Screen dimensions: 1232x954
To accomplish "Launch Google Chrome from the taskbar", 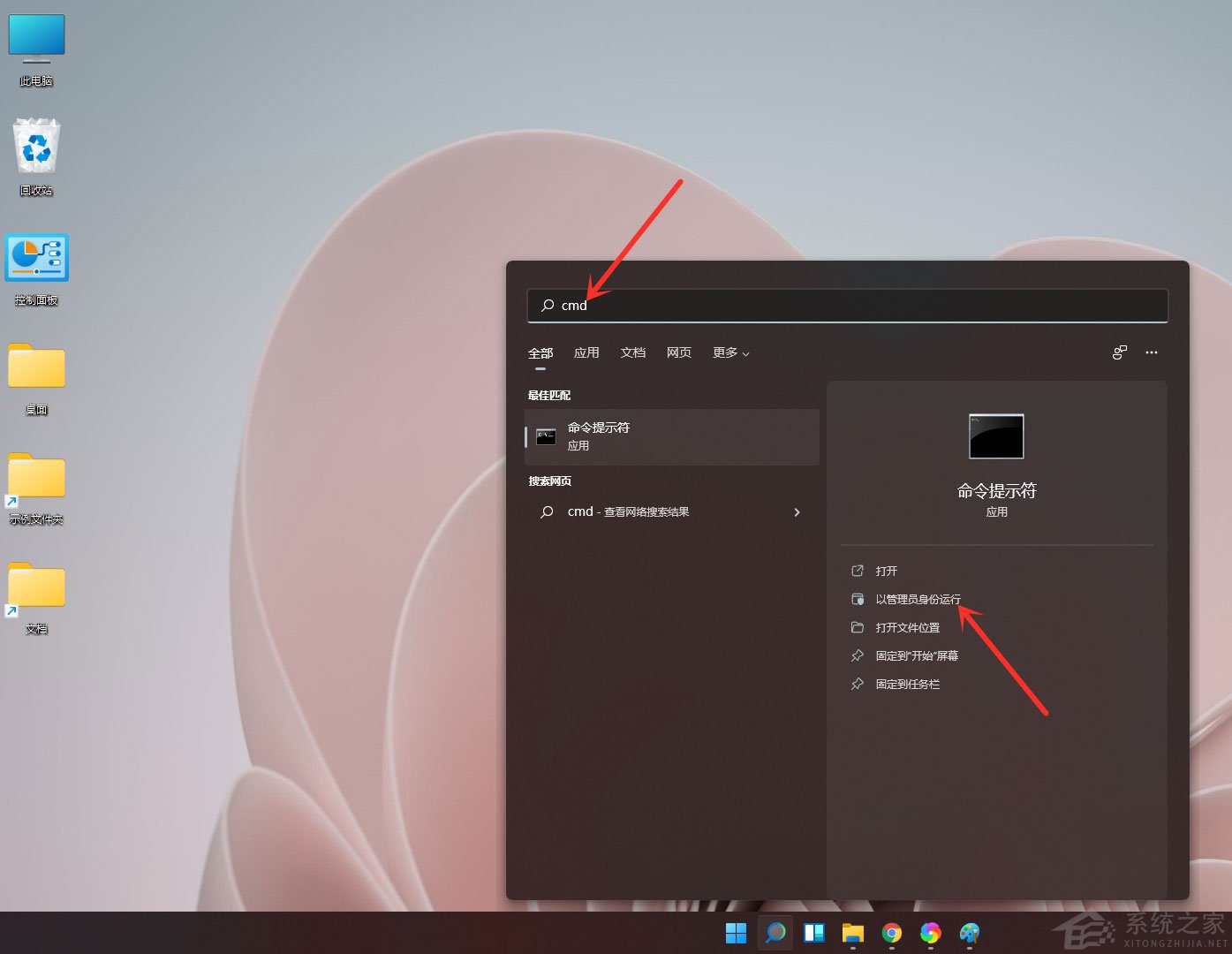I will (x=891, y=933).
